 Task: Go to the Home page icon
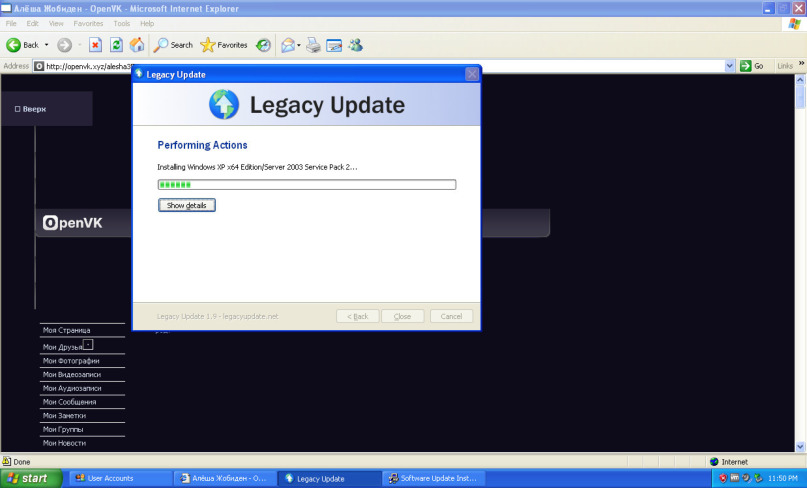(137, 45)
